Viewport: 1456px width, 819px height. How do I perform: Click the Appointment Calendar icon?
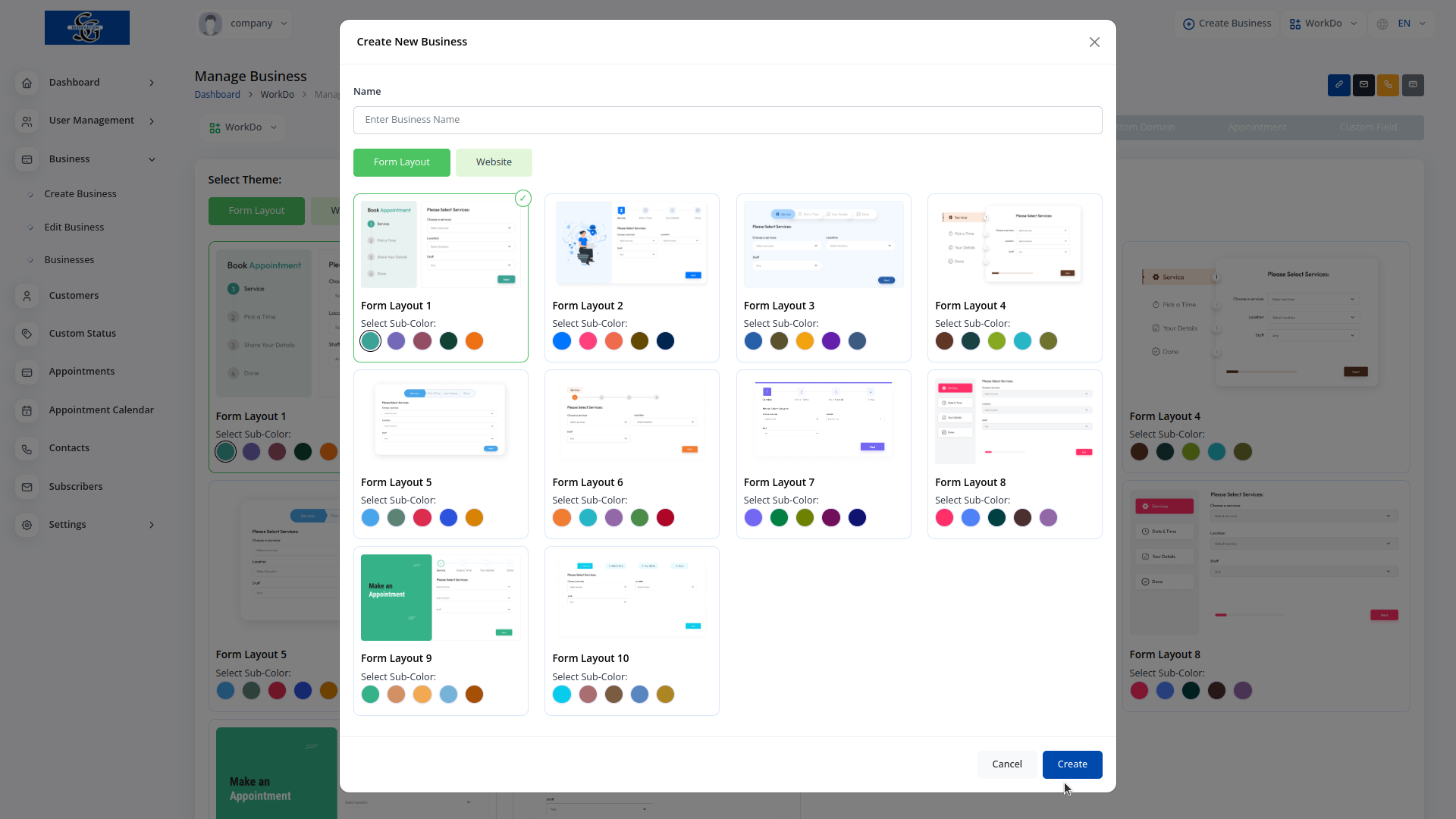[x=27, y=410]
